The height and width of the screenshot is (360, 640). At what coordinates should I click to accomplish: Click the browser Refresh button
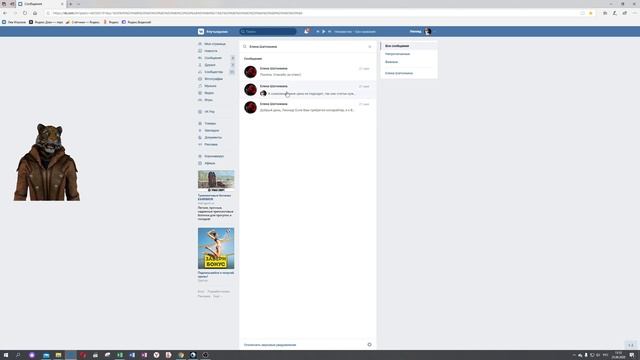25,13
